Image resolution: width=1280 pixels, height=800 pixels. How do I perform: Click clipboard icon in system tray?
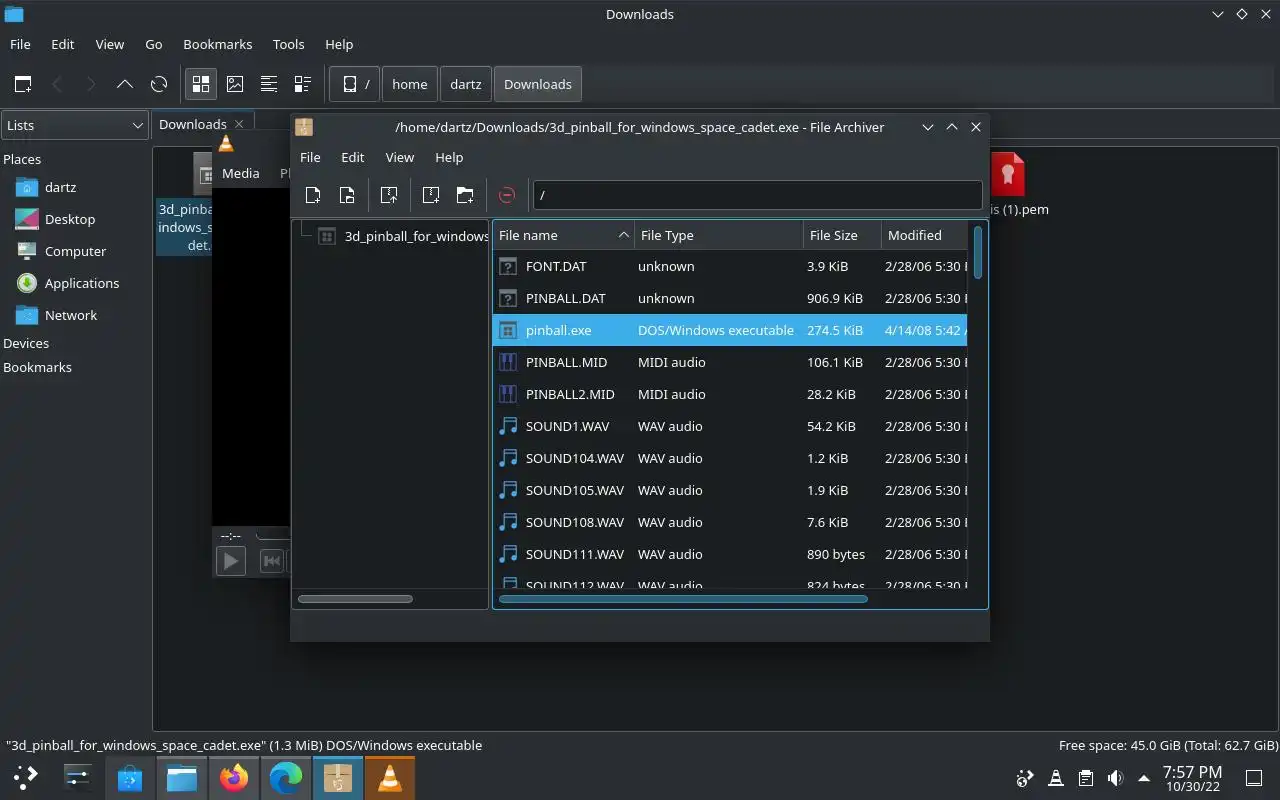point(1085,778)
